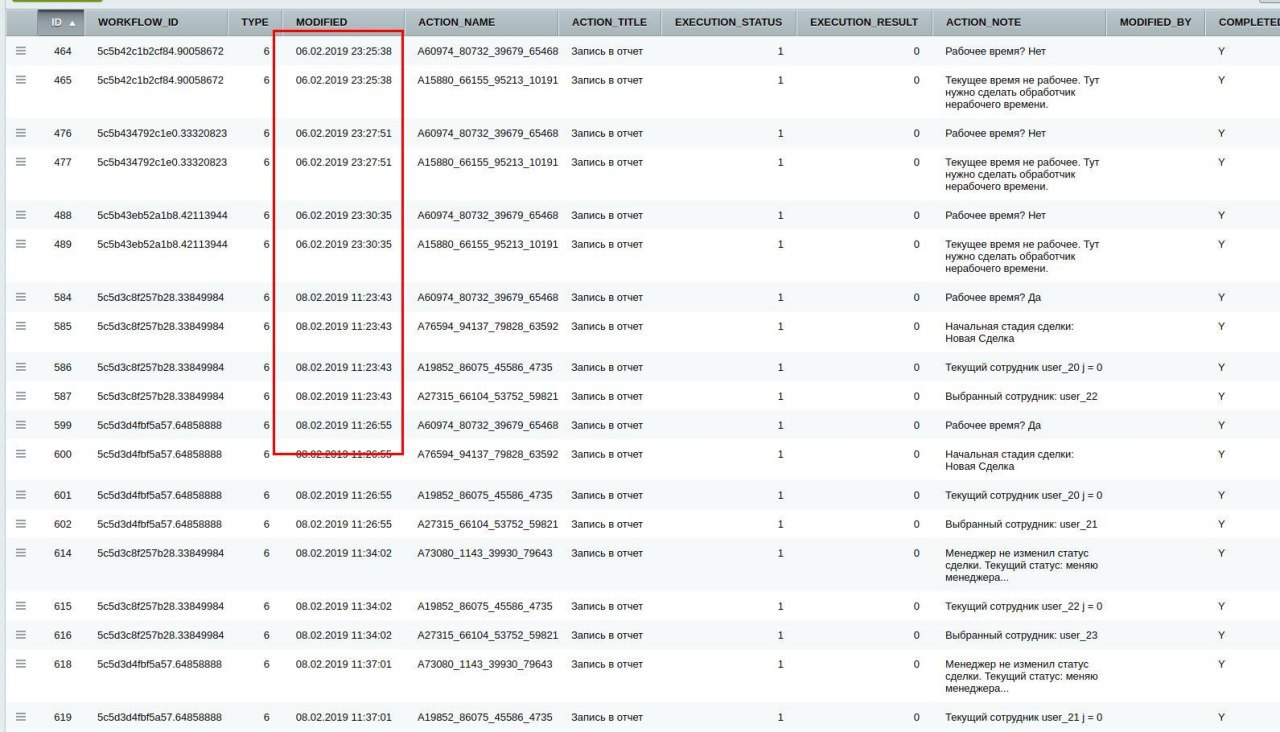Click COMPLETED value Y in row 602
1280x732 pixels.
1221,524
